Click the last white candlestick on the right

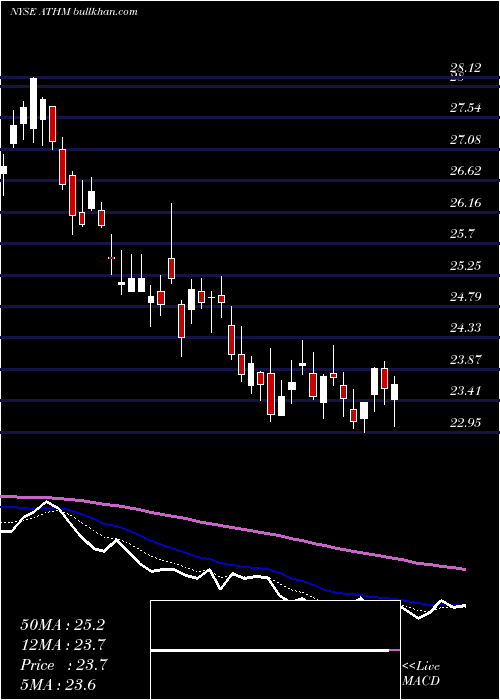[x=395, y=392]
